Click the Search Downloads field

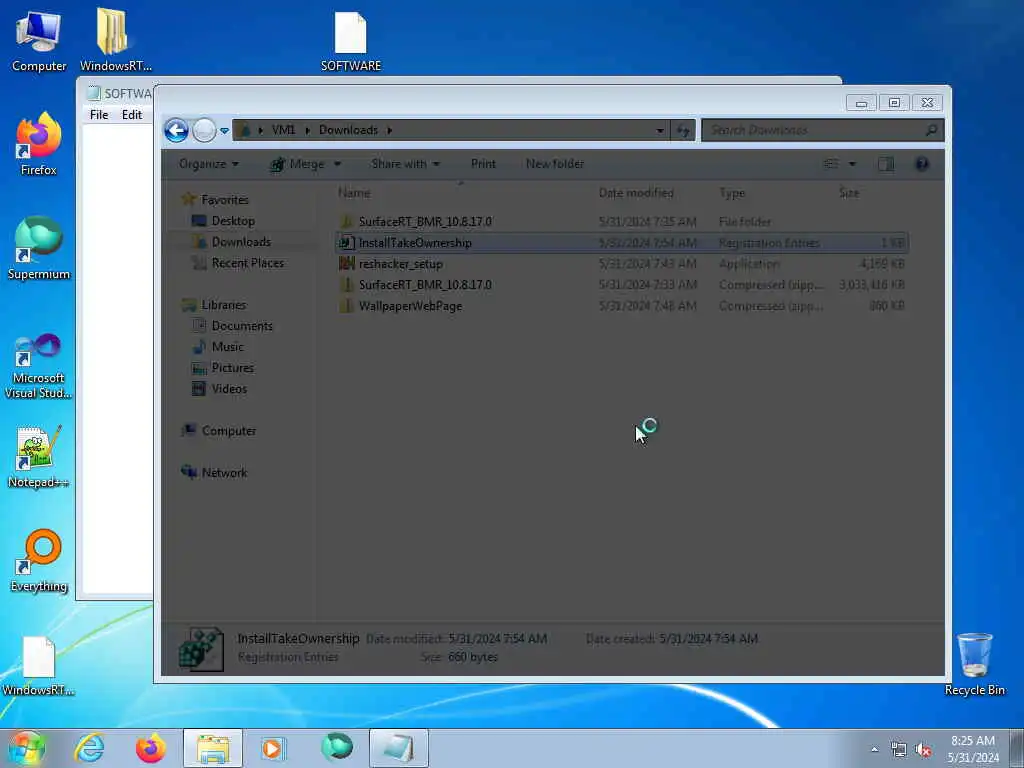tap(822, 130)
